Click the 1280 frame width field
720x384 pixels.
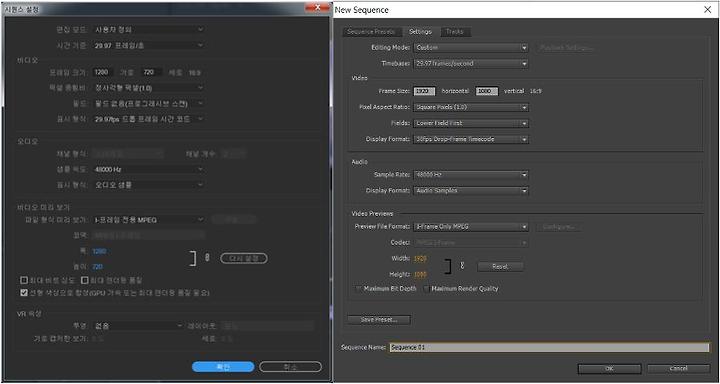coord(104,72)
